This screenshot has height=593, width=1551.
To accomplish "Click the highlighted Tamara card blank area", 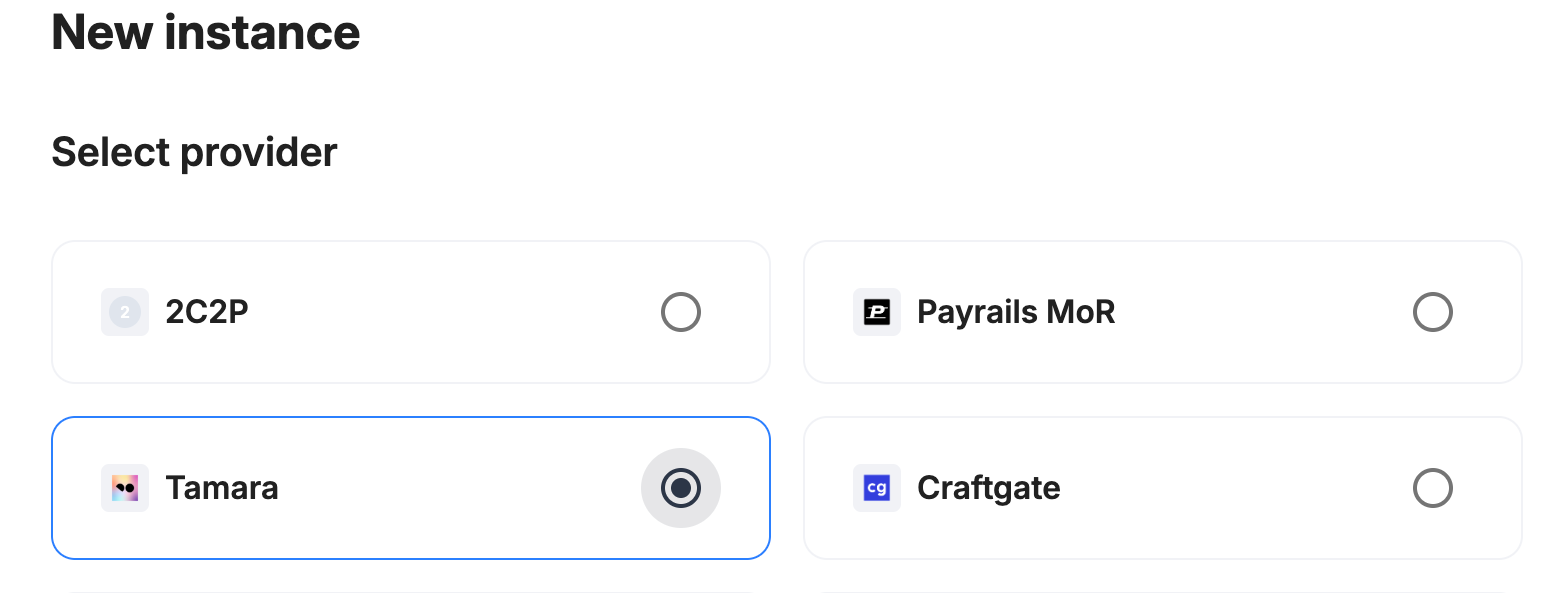I will click(450, 488).
